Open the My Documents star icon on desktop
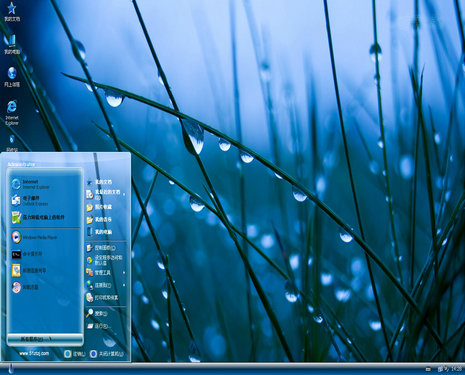Screen dimensions: 465x375 coord(12,12)
